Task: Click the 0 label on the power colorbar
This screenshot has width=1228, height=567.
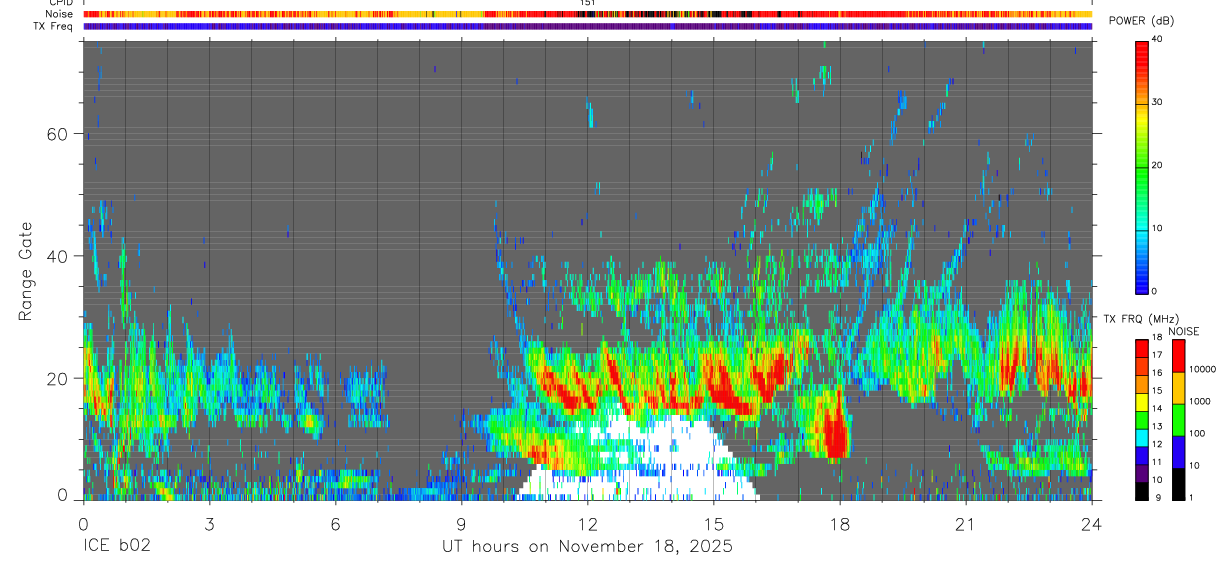Action: pyautogui.click(x=1155, y=291)
